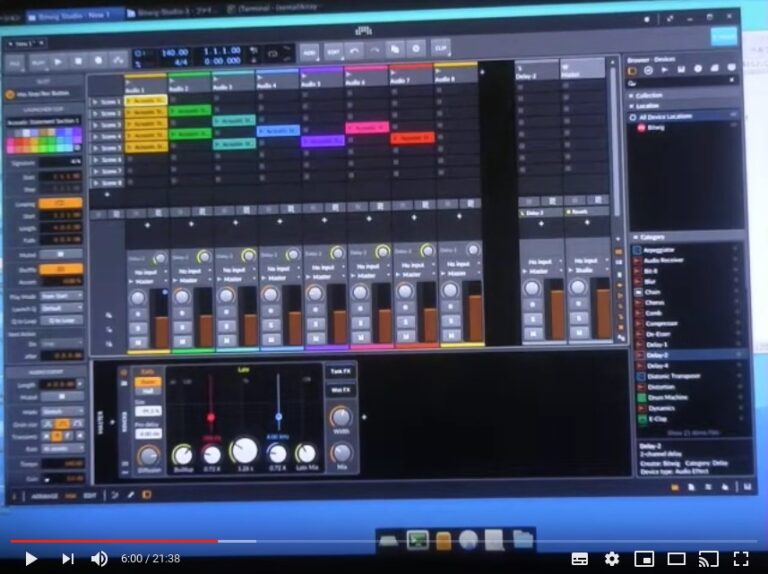Open the CLIP menu in the top toolbar
Viewport: 768px width, 574px height.
tap(440, 48)
